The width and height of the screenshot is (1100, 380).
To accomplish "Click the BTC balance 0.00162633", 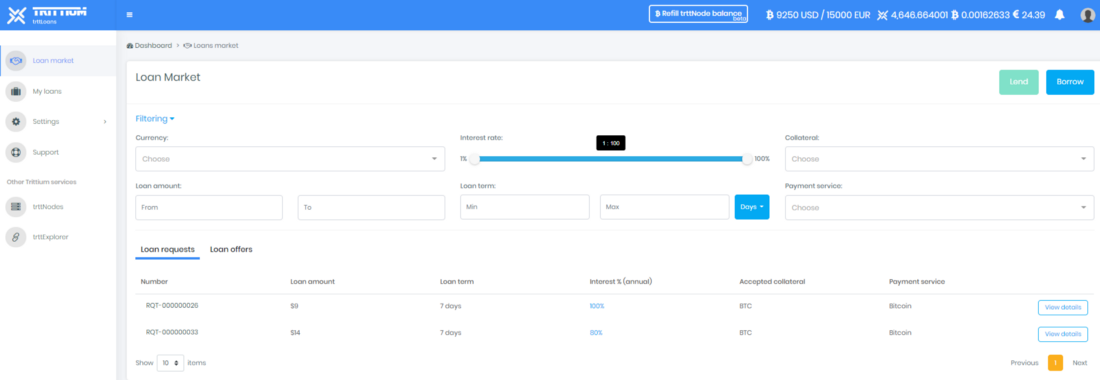I will [x=980, y=15].
